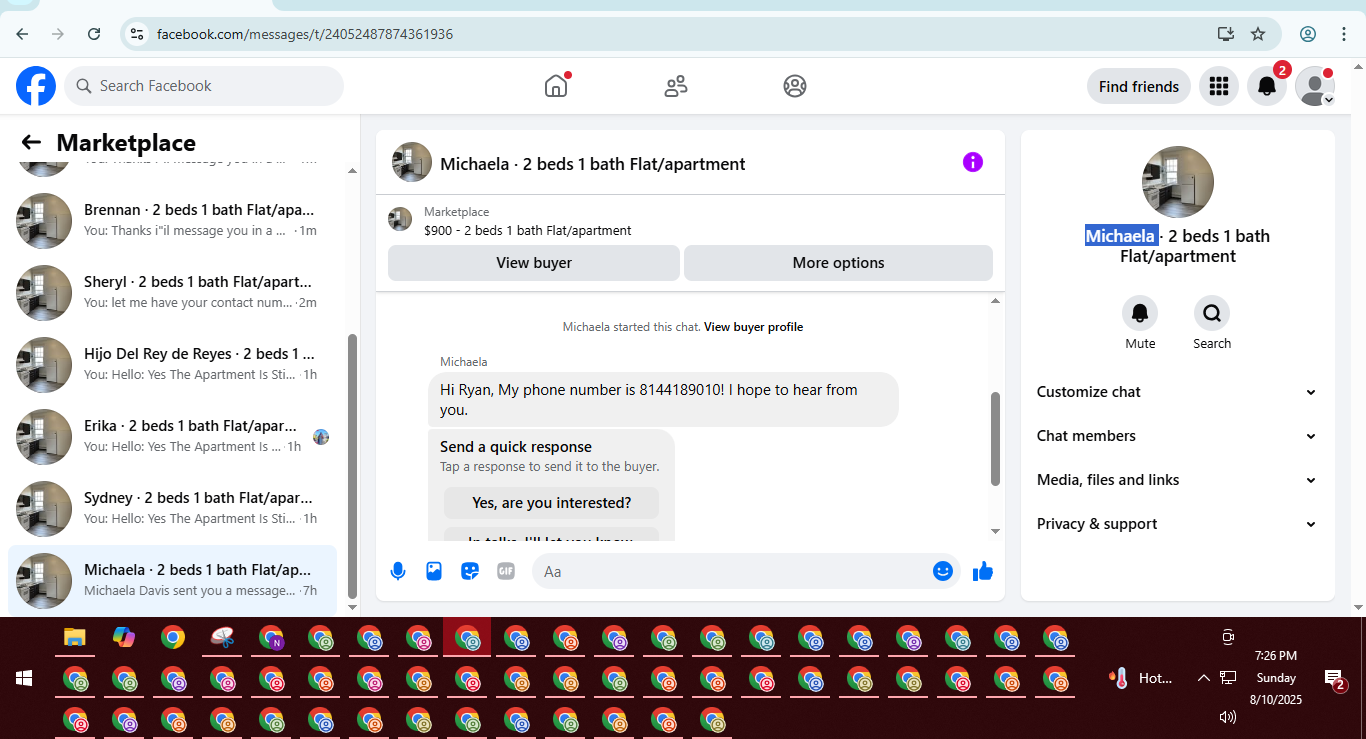
Task: Reload the page
Action: tap(94, 34)
